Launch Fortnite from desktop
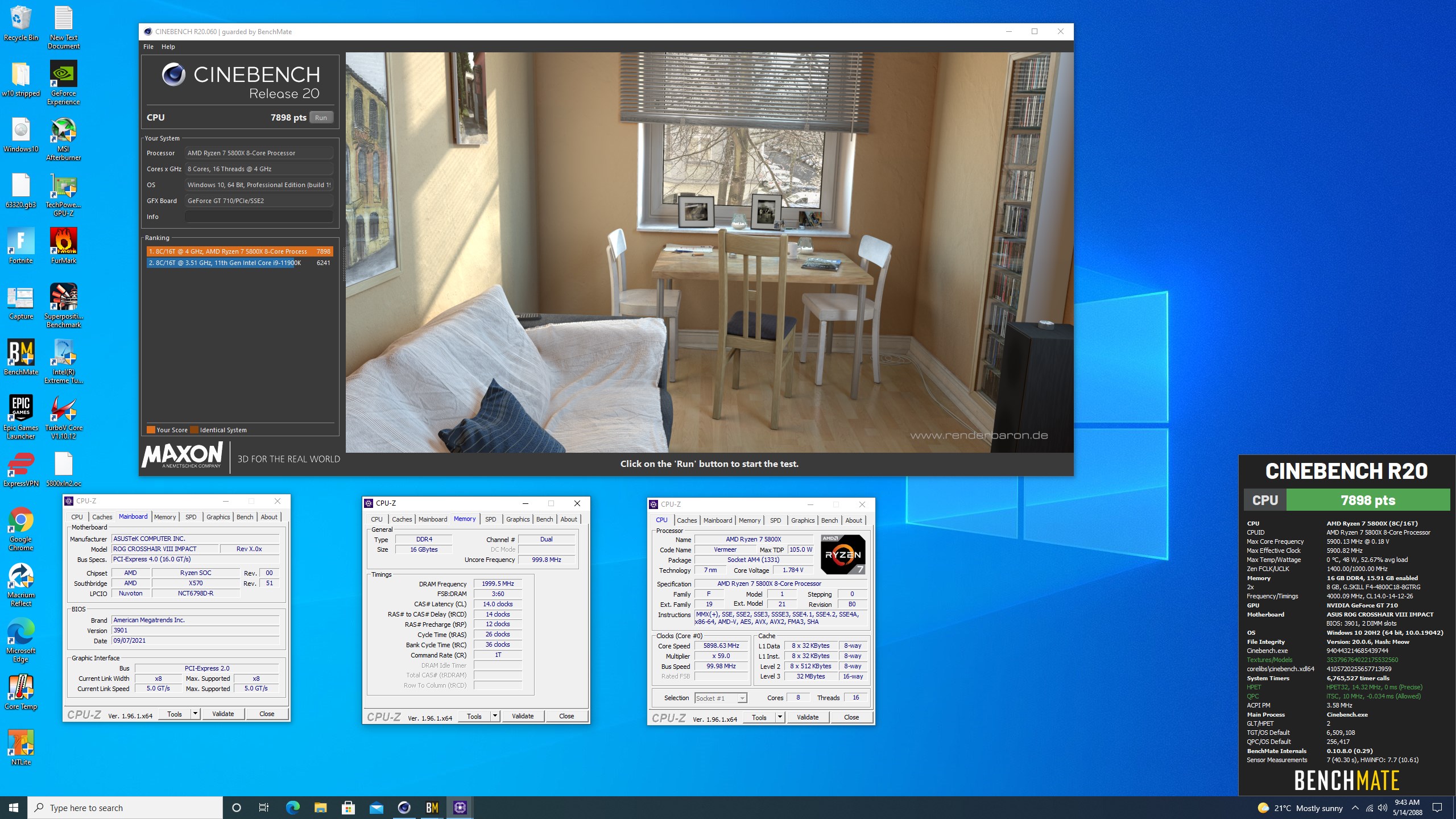This screenshot has height=819, width=1456. [x=20, y=246]
